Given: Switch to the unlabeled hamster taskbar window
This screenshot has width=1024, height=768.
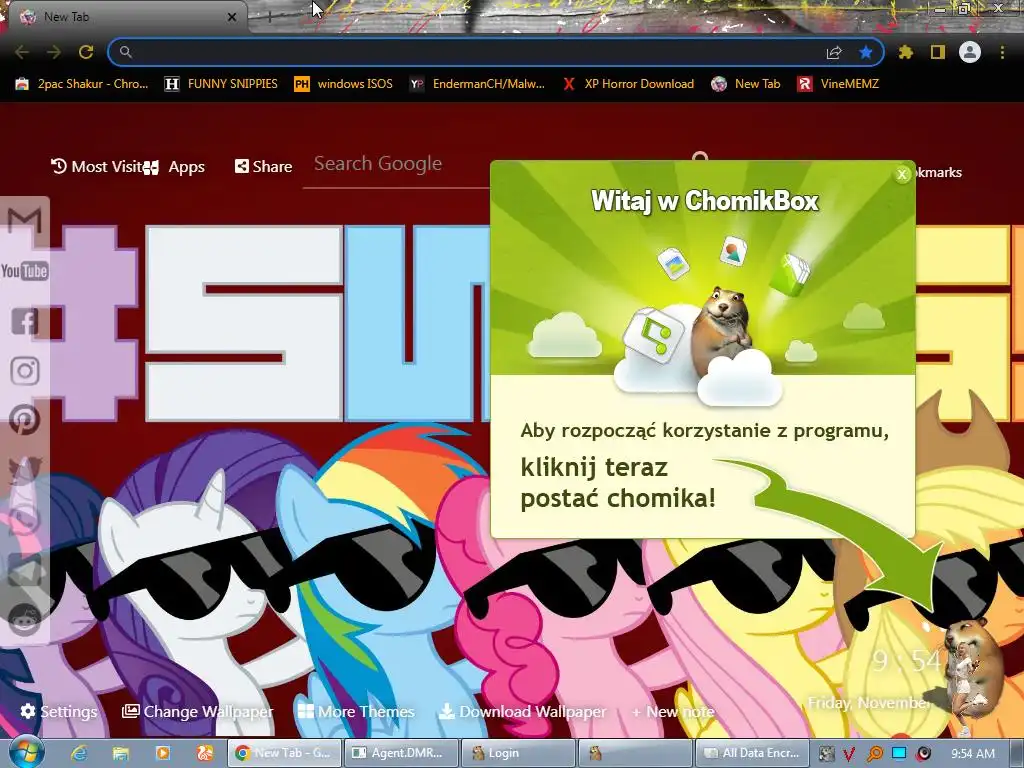Looking at the screenshot, I should pyautogui.click(x=635, y=753).
